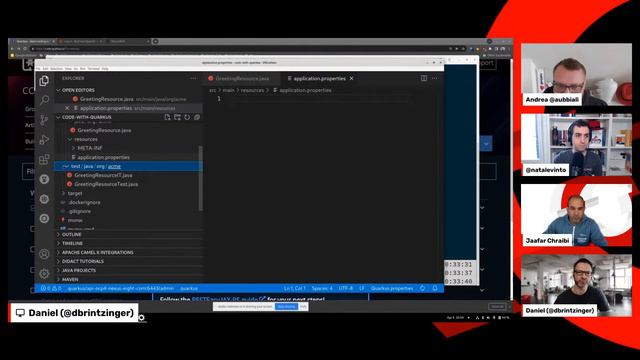Click the Spaces: 4 indentation setting
This screenshot has width=640, height=360.
pyautogui.click(x=322, y=288)
